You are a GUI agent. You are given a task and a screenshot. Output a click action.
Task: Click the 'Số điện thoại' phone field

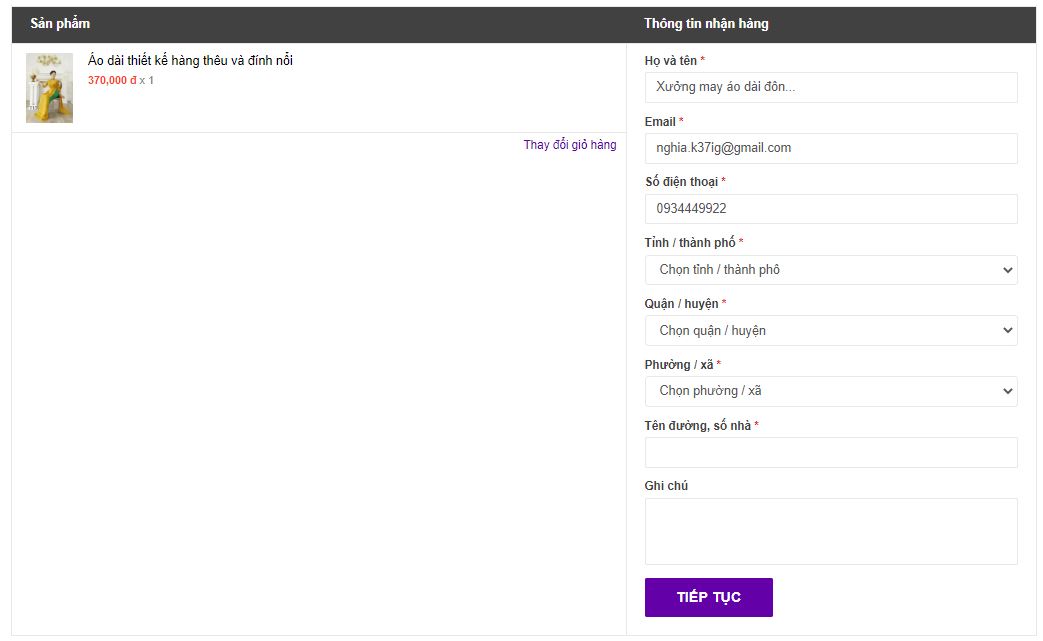point(831,209)
